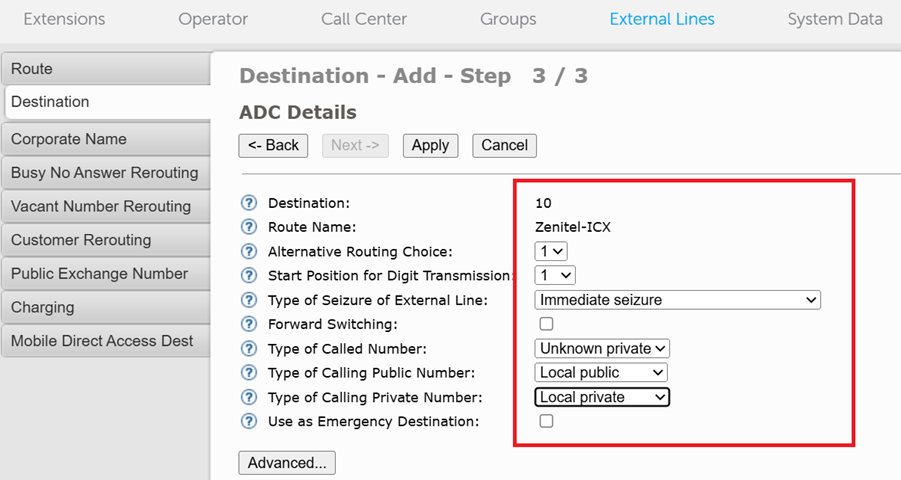Screen dimensions: 901x480
Task: Click help icon beside Route Name
Action: click(x=249, y=227)
